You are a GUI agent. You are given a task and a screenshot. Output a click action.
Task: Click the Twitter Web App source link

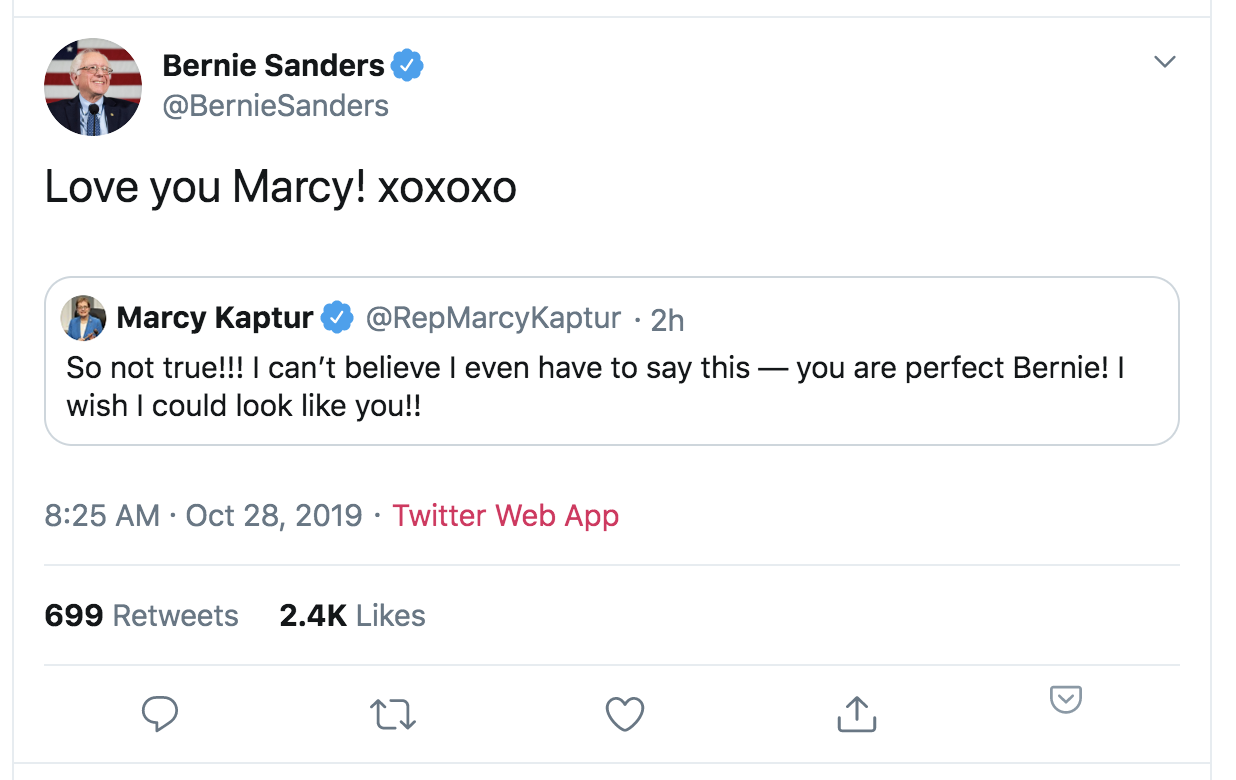click(x=505, y=515)
